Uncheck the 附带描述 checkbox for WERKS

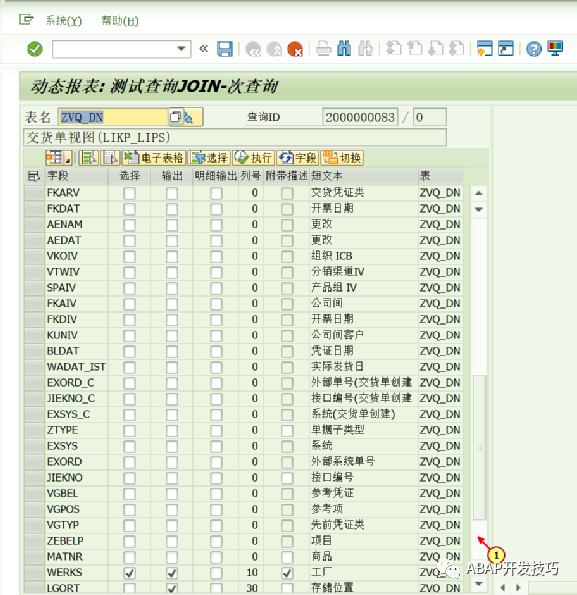click(x=287, y=573)
